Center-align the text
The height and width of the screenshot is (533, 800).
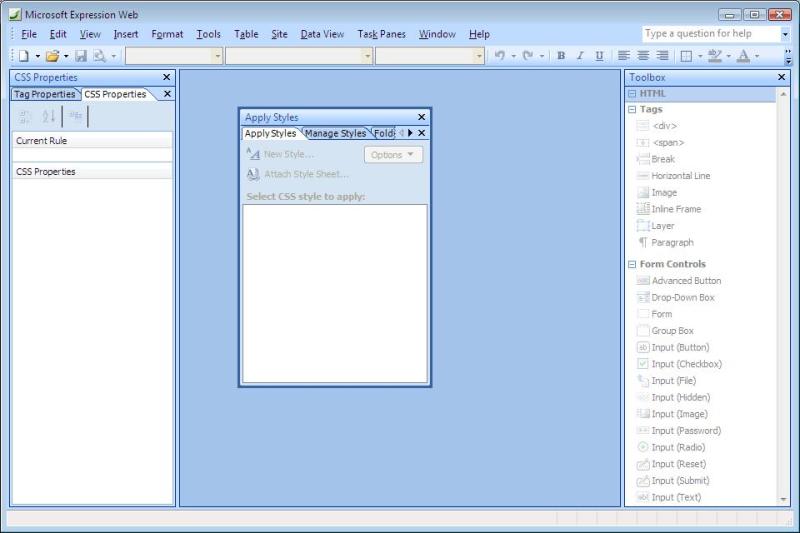pyautogui.click(x=643, y=56)
